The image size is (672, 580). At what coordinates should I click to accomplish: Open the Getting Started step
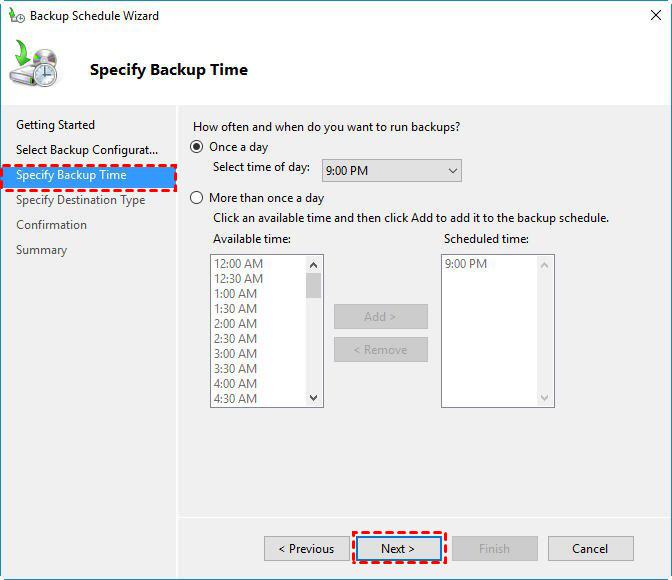click(x=55, y=125)
